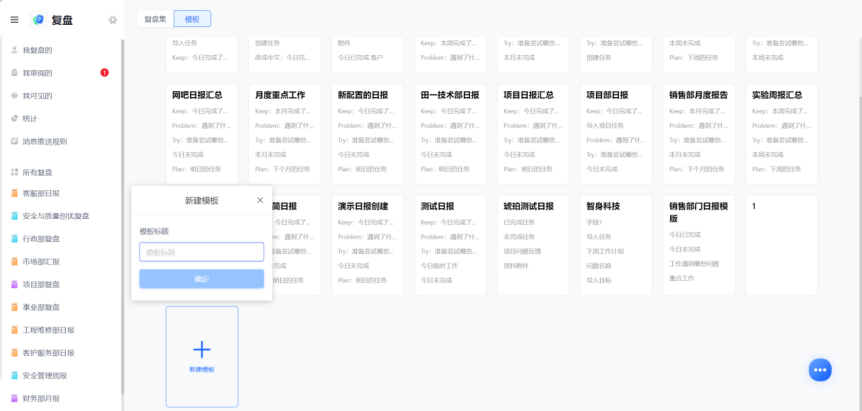Click the 复盘 app logo icon
862x411 pixels.
pos(38,20)
